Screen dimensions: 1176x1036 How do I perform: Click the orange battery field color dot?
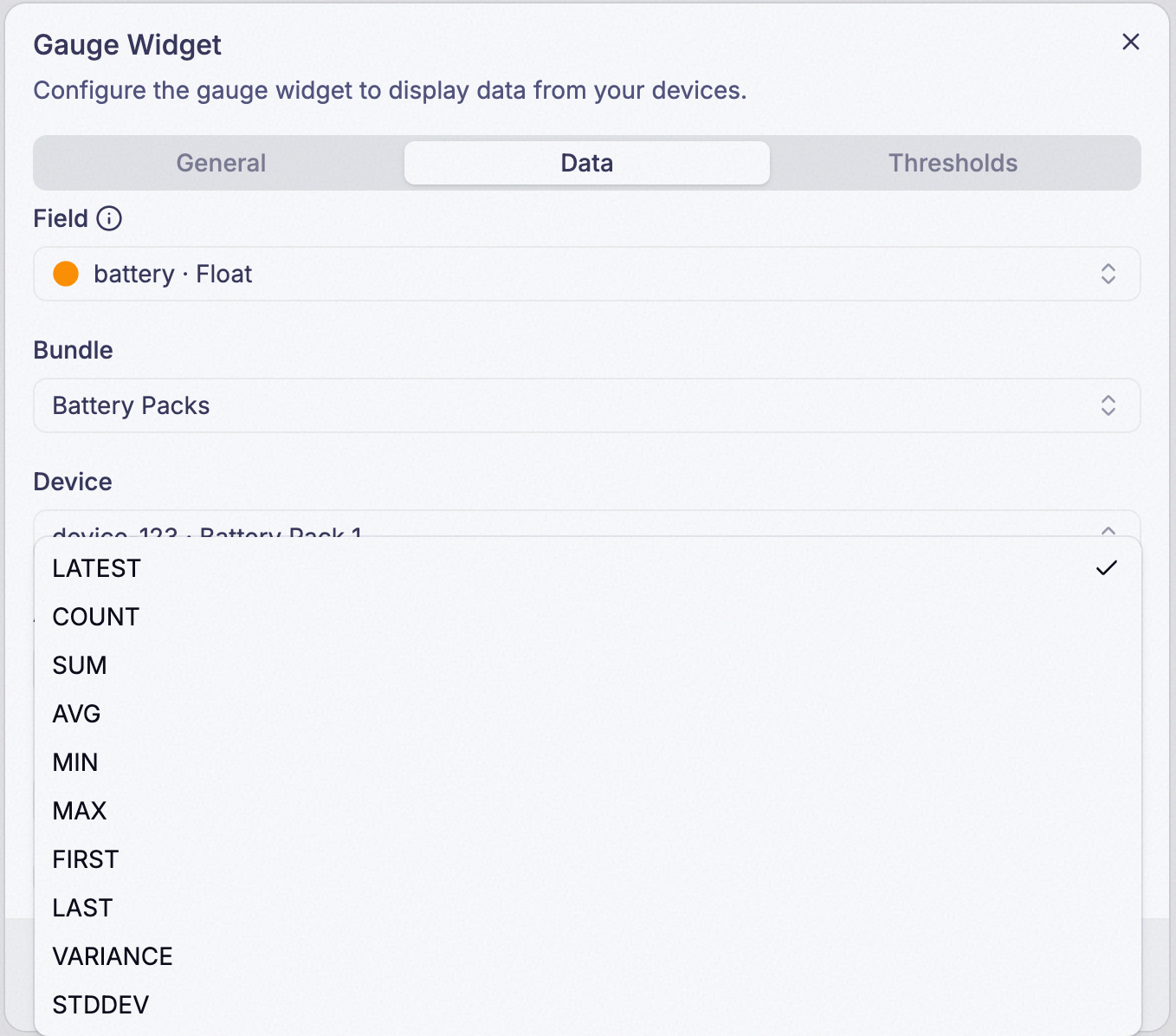(x=66, y=274)
